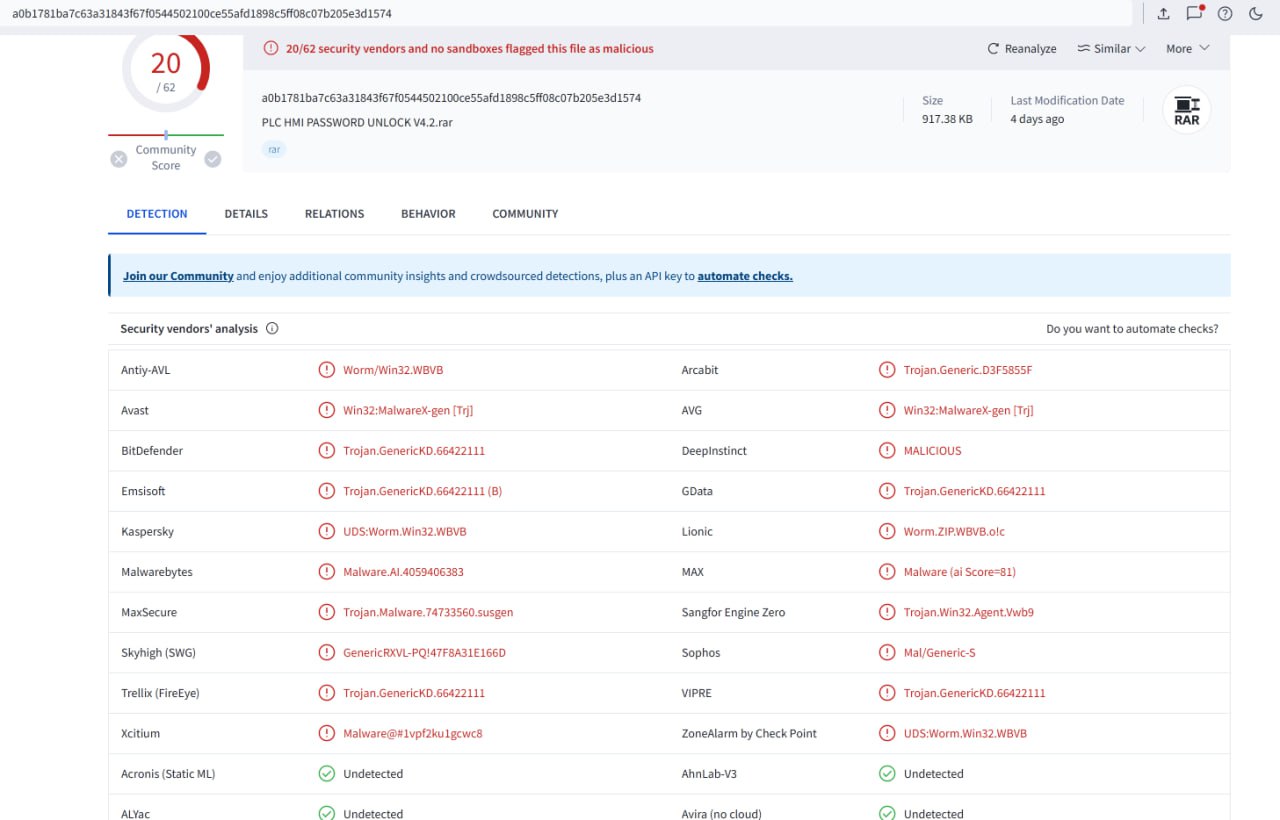The width and height of the screenshot is (1280, 820).
Task: Click the Kaspersky malicious alert icon
Action: pos(326,531)
